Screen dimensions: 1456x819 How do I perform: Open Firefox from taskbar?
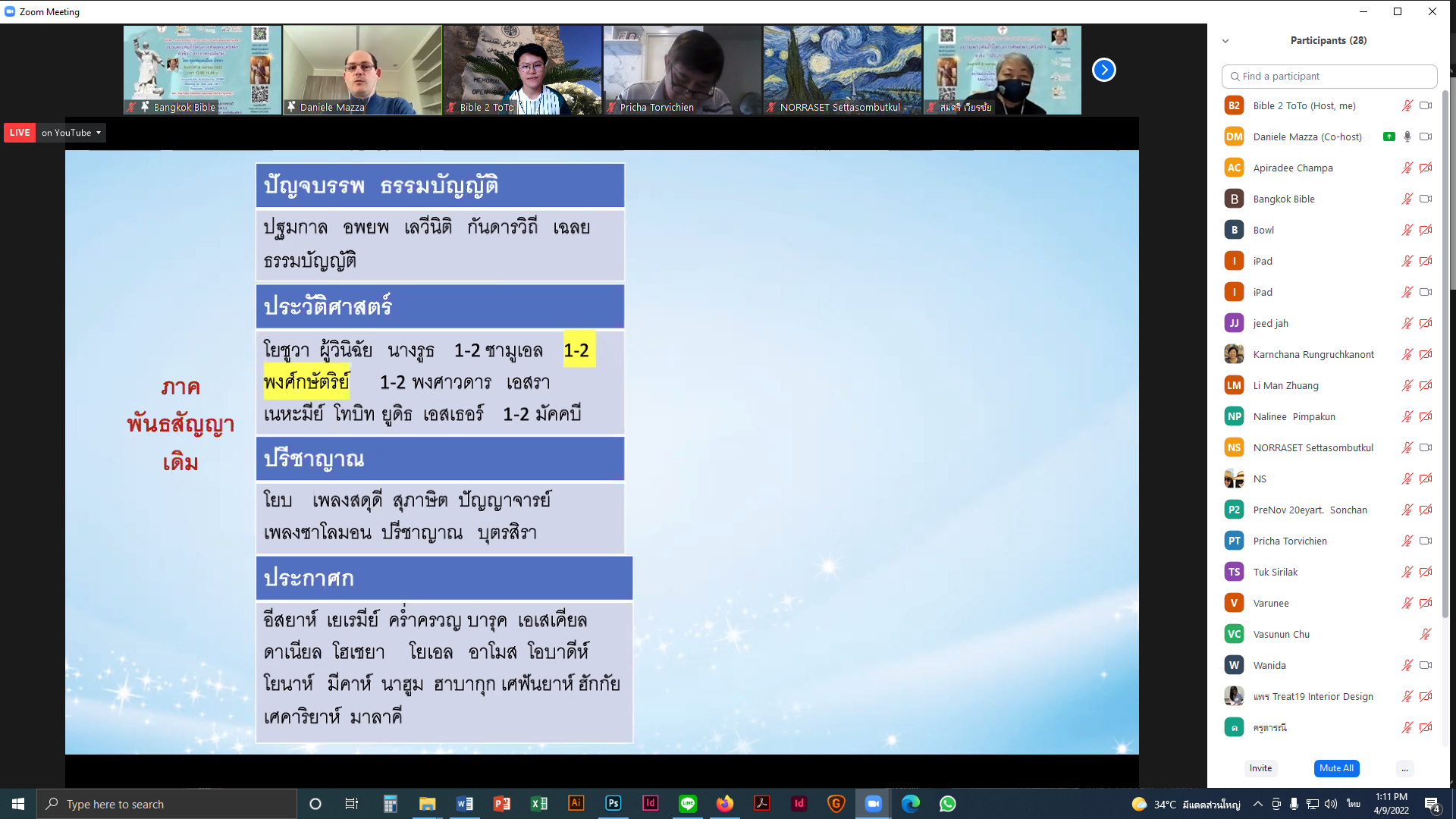coord(724,804)
